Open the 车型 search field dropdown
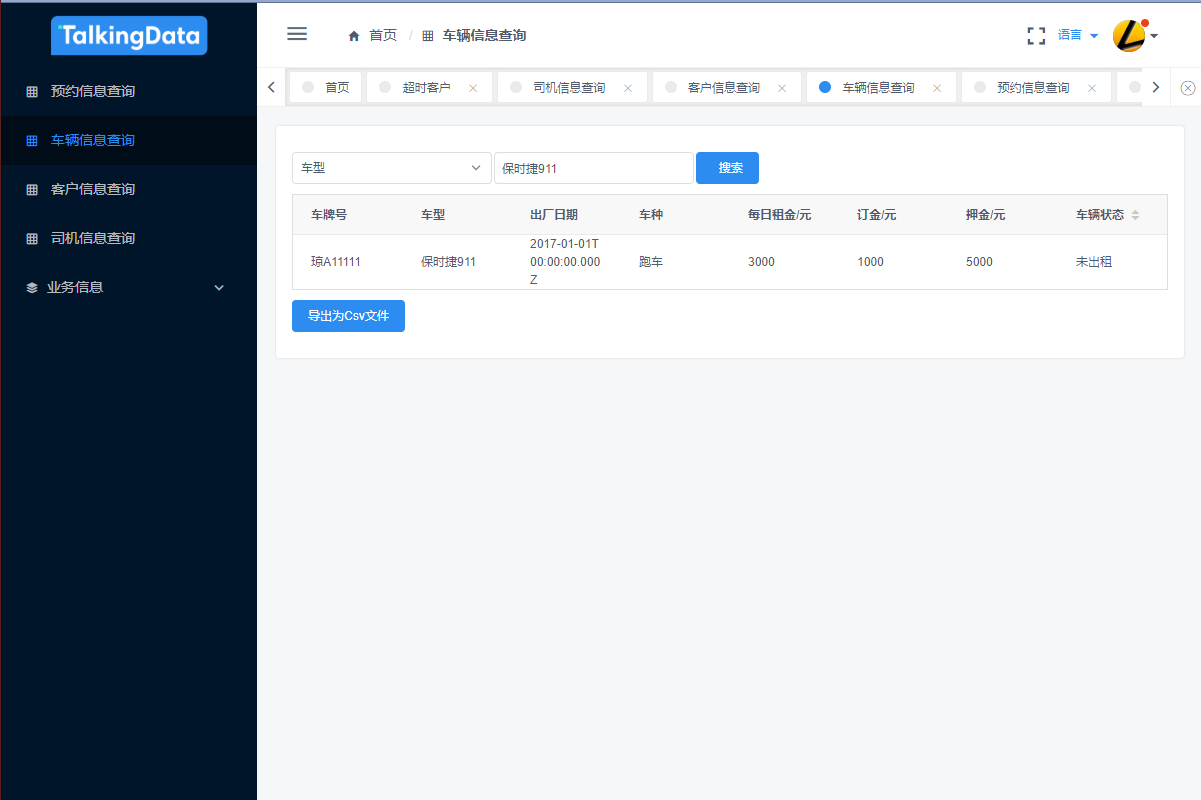The height and width of the screenshot is (800, 1201). click(x=392, y=168)
